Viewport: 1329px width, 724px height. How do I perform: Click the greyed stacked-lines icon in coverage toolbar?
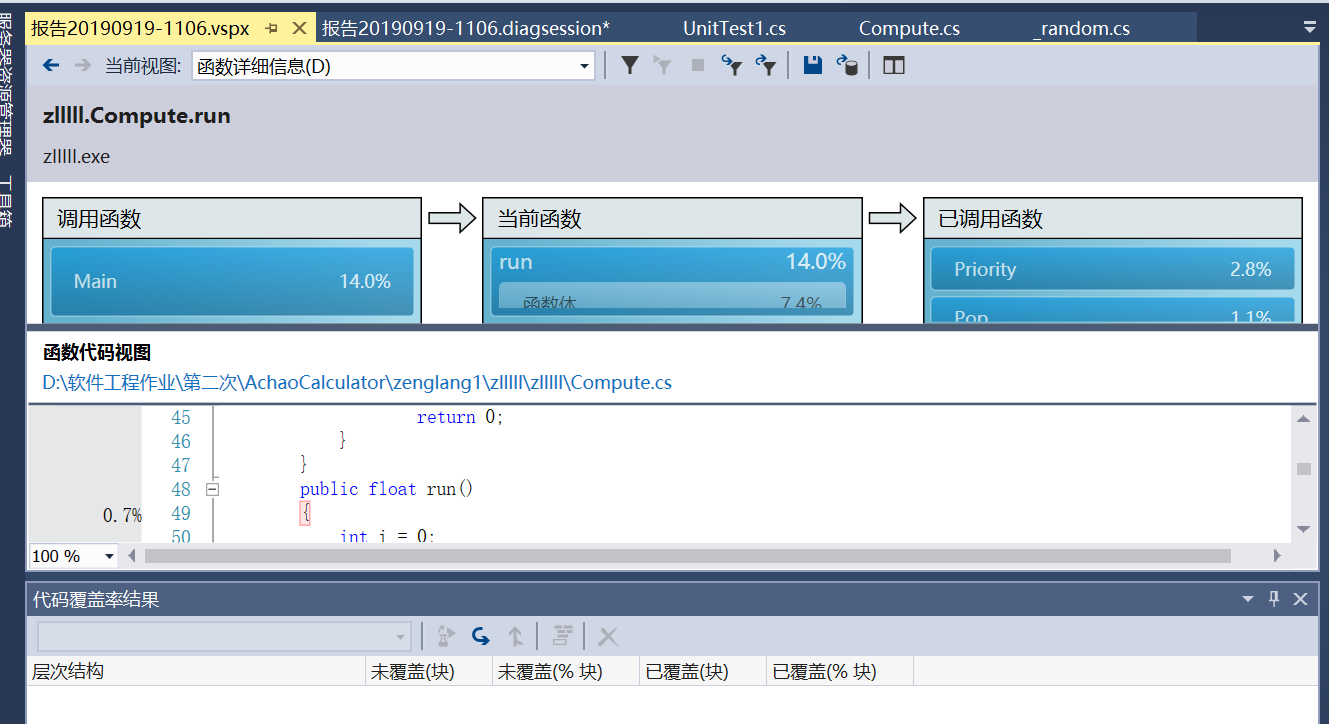coord(564,636)
